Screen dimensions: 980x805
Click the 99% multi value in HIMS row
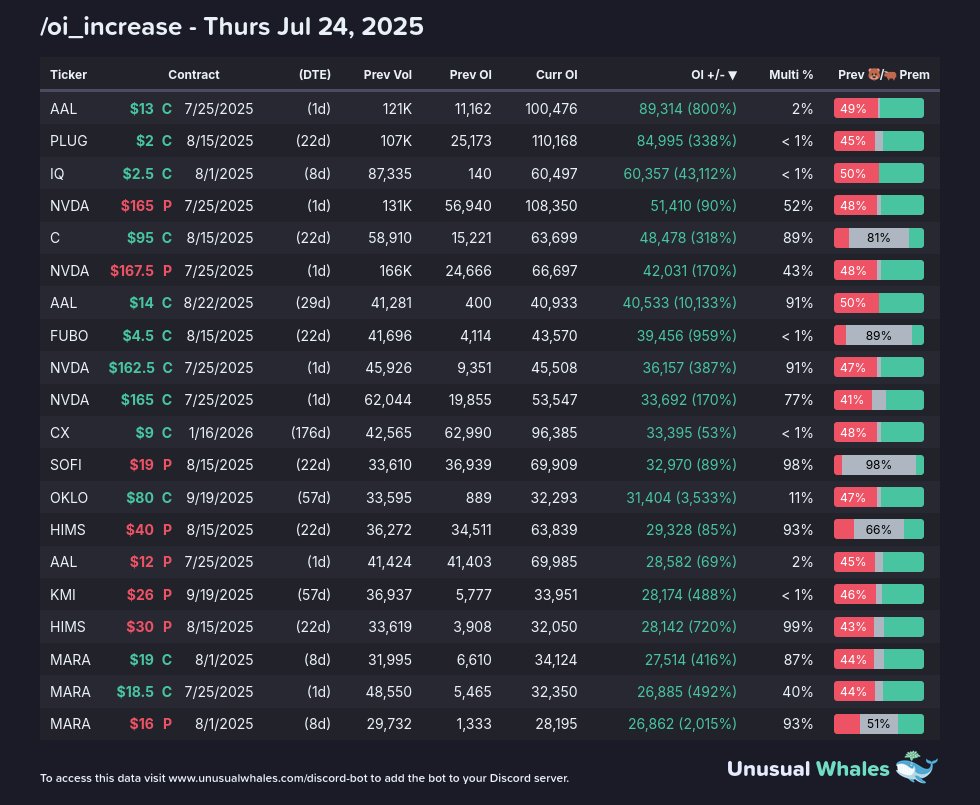(x=798, y=627)
